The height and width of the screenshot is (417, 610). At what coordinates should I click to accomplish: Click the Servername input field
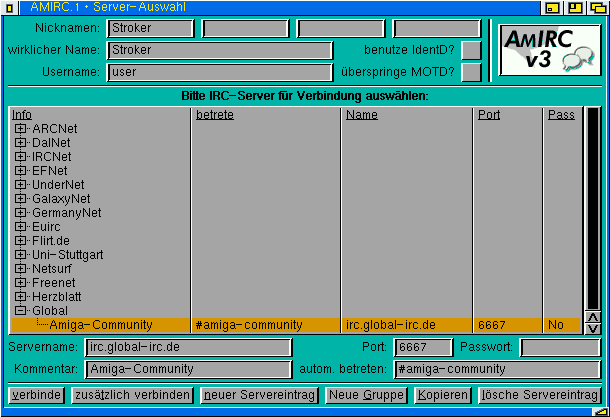coord(188,347)
